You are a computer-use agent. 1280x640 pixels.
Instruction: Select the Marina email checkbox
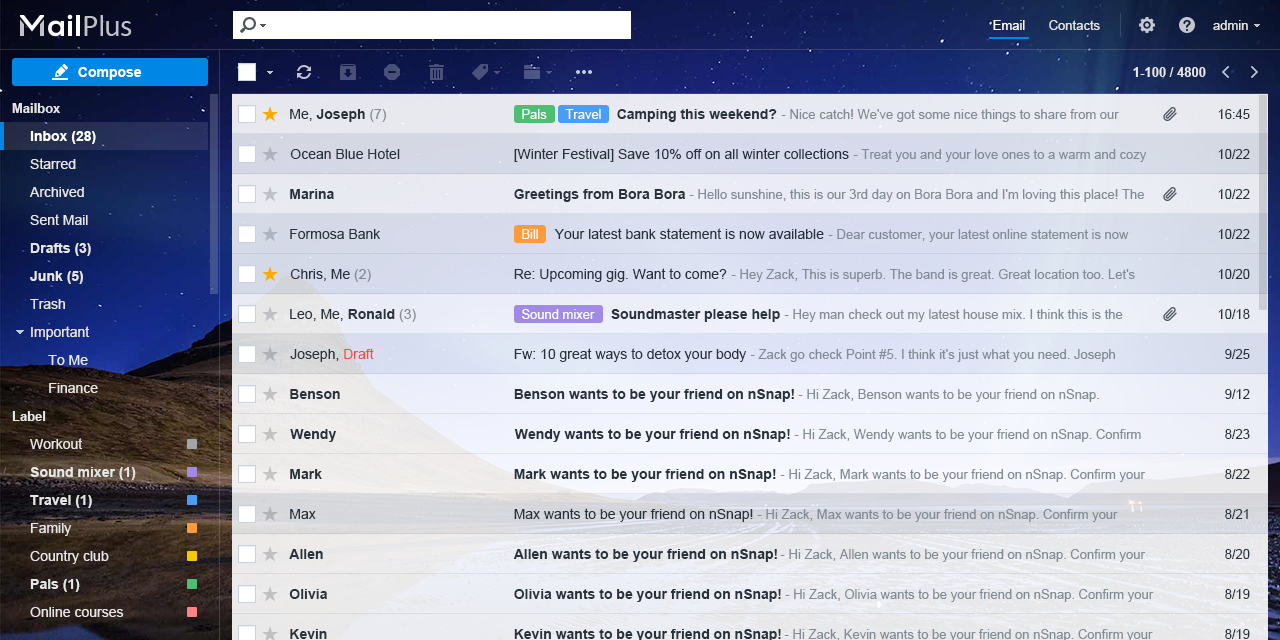pos(247,194)
